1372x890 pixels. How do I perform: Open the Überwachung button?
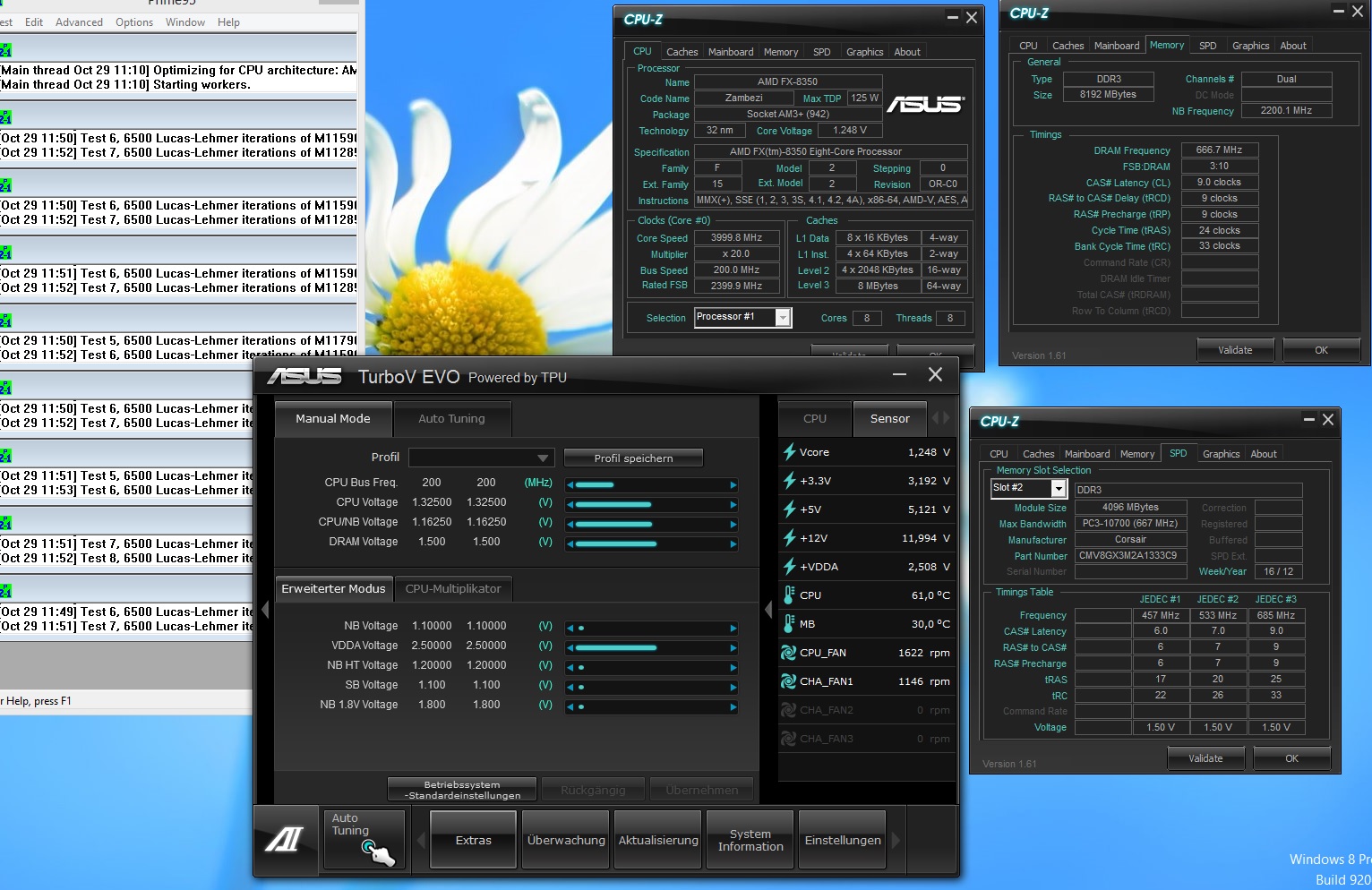coord(566,840)
